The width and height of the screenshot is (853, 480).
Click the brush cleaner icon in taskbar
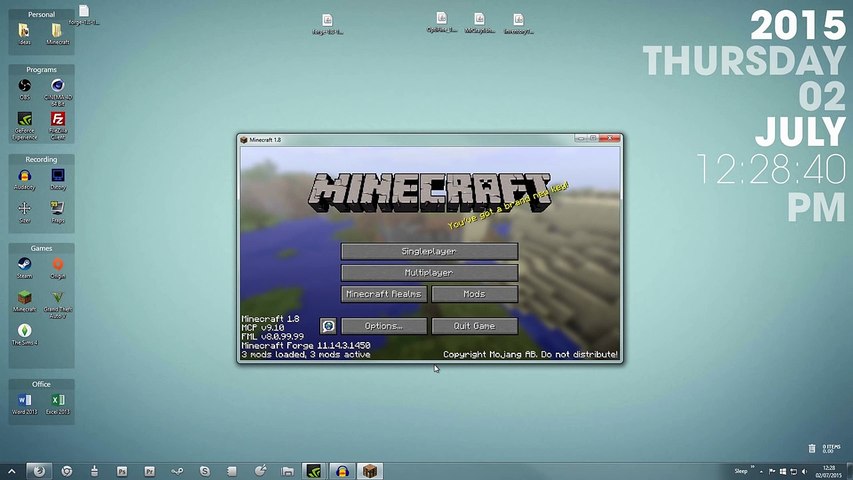pos(95,471)
